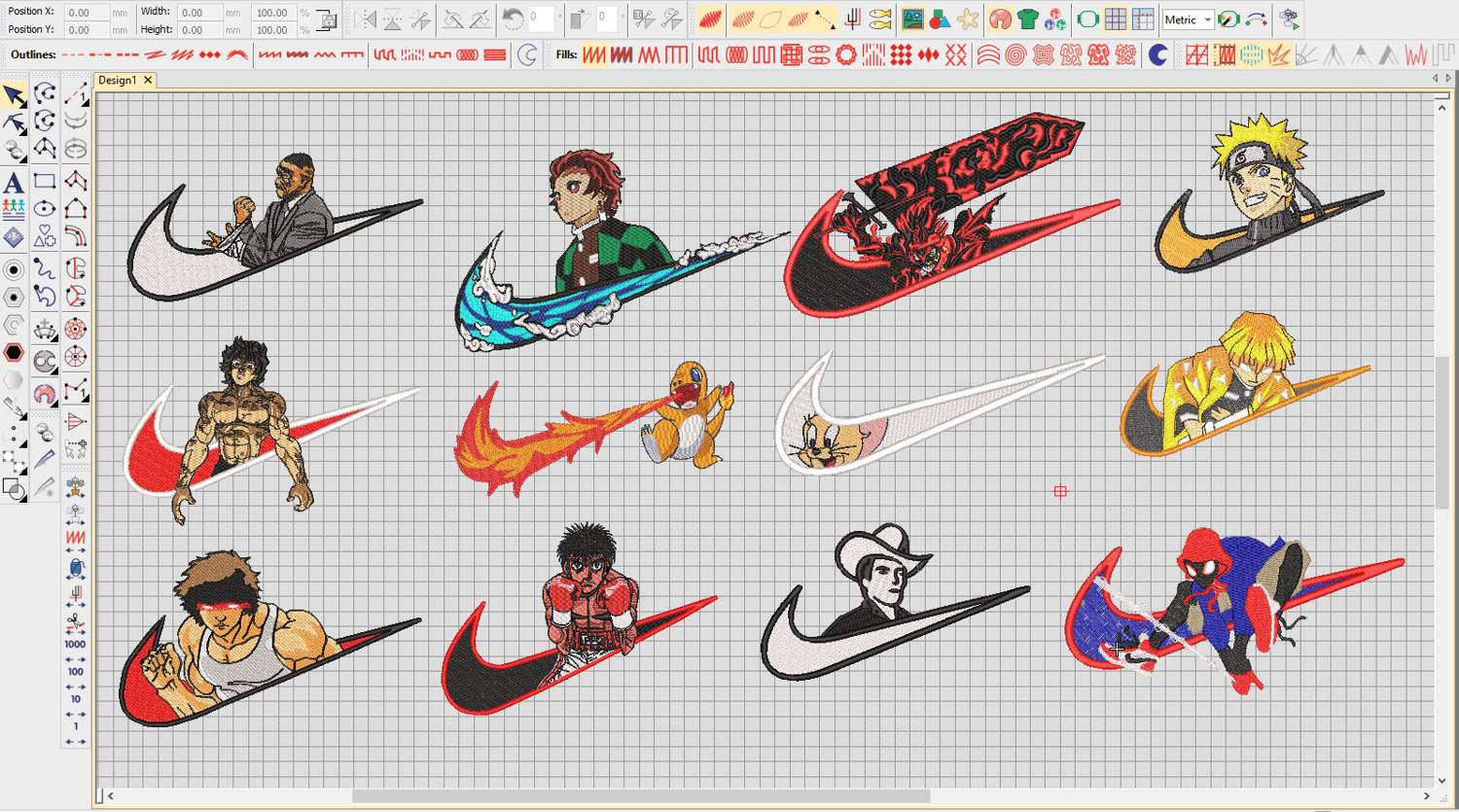Viewport: 1459px width, 812px height.
Task: Toggle the lock proportions padlock
Action: 328,20
